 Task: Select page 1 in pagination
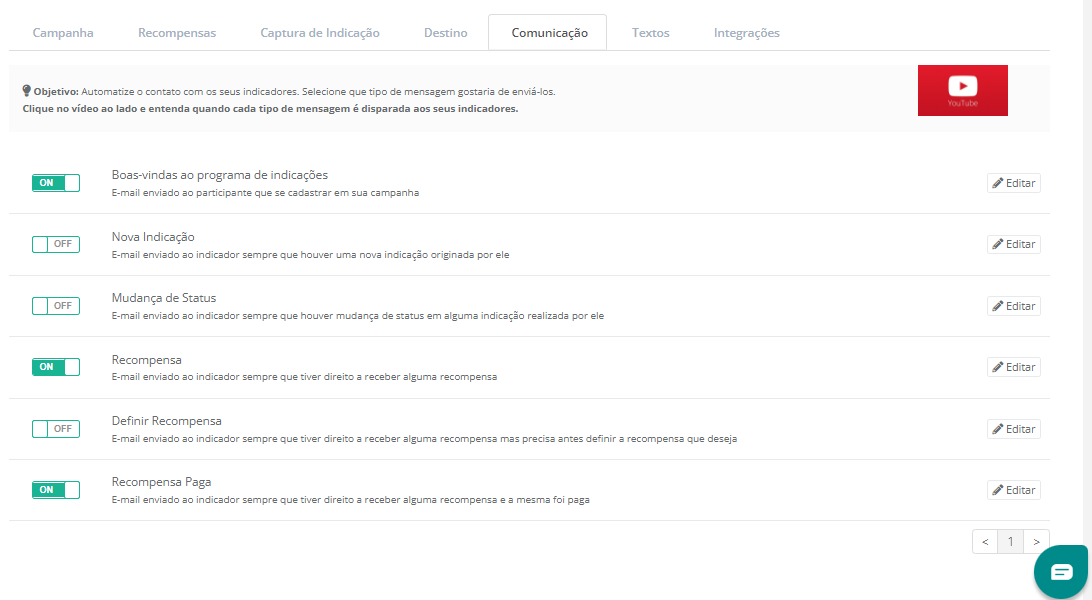coord(1011,542)
